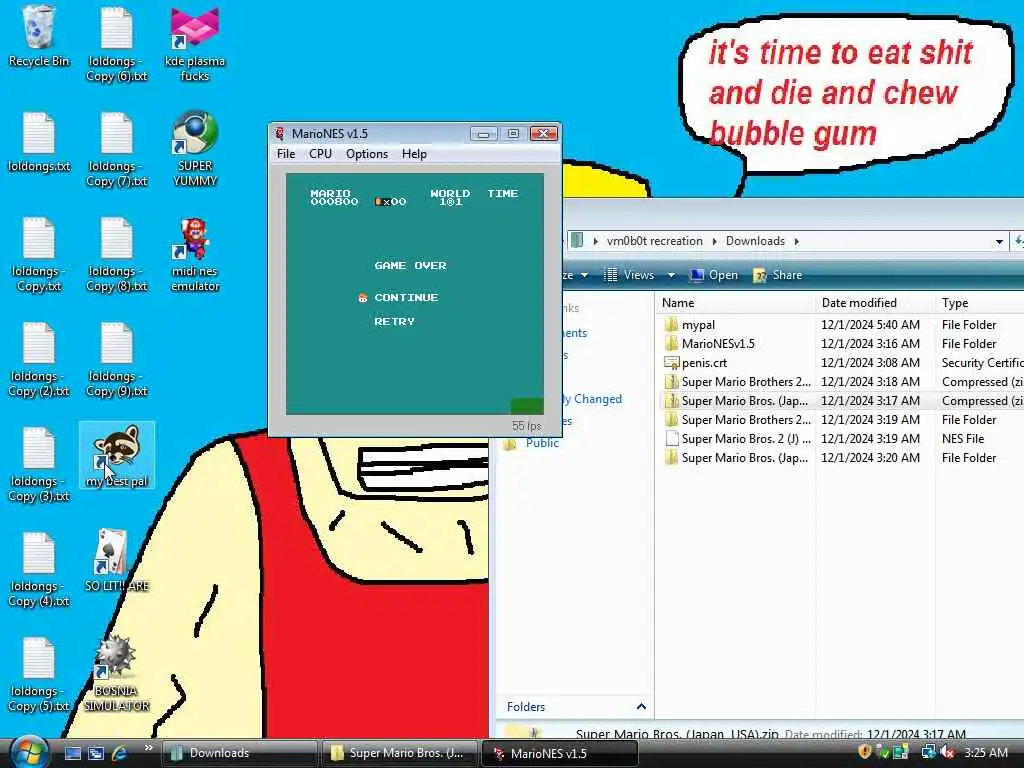Sort files by the Name column header
This screenshot has height=768, width=1024.
(x=736, y=303)
